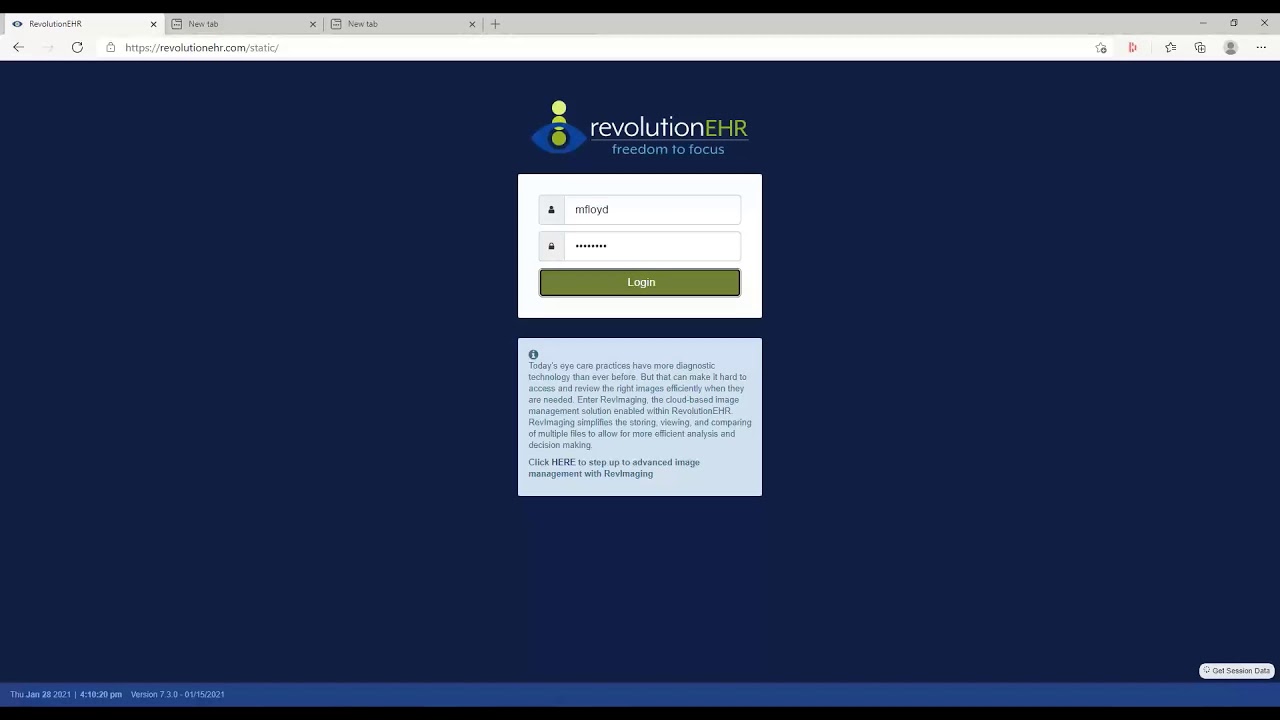Click the red extension icon in toolbar
The height and width of the screenshot is (720, 1280).
1132,47
